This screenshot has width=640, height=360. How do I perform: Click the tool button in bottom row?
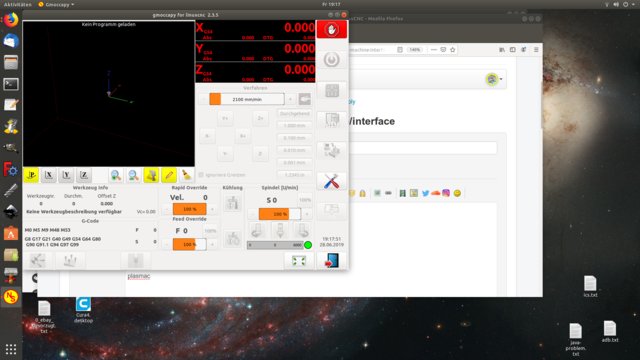point(136,260)
